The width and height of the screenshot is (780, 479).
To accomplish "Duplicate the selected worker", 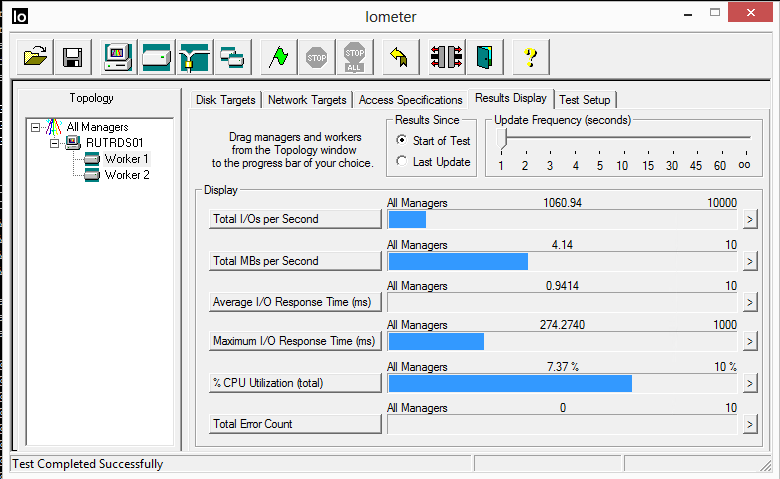I will point(232,57).
